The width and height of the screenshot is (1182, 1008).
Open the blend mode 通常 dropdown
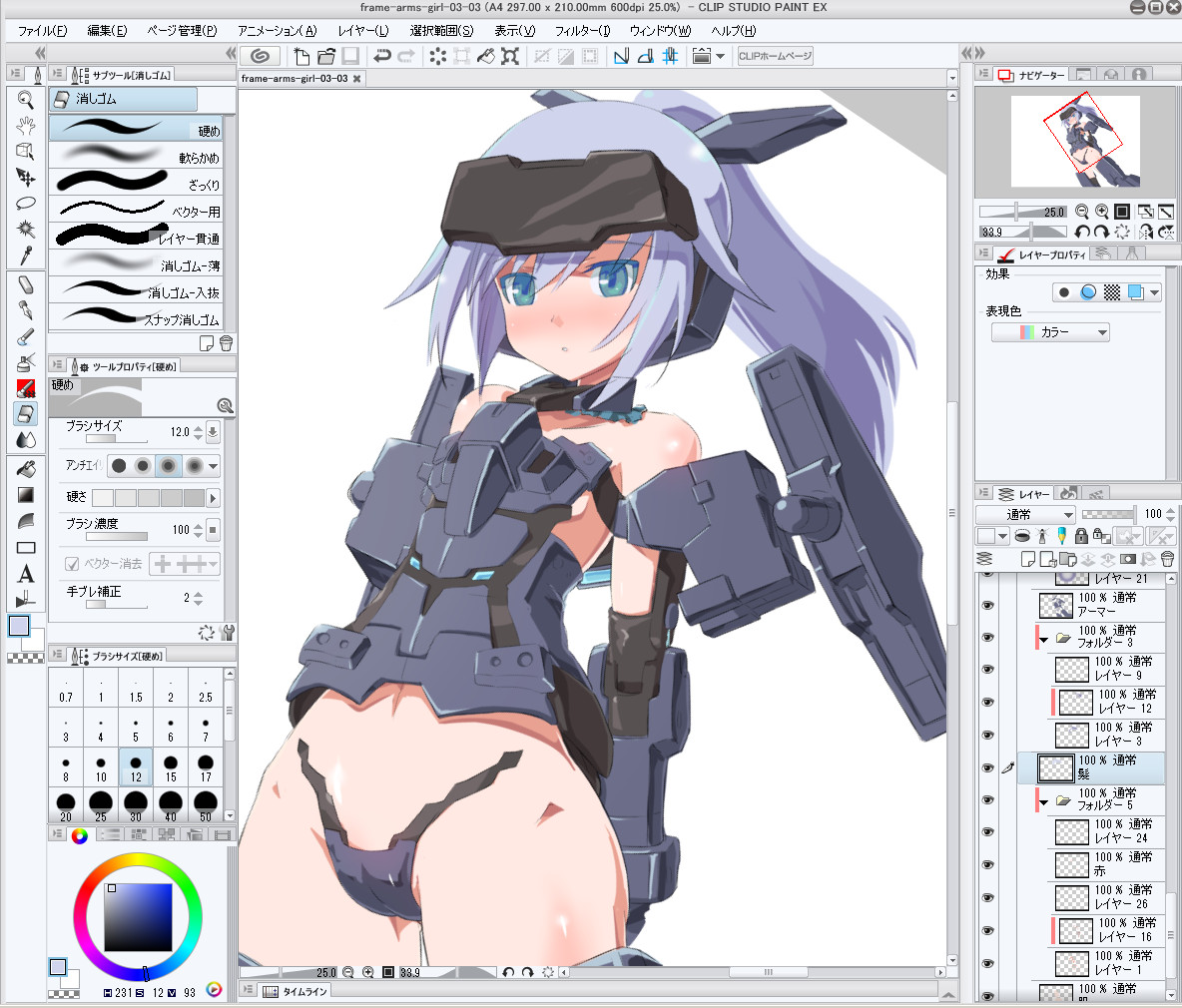pos(1025,515)
